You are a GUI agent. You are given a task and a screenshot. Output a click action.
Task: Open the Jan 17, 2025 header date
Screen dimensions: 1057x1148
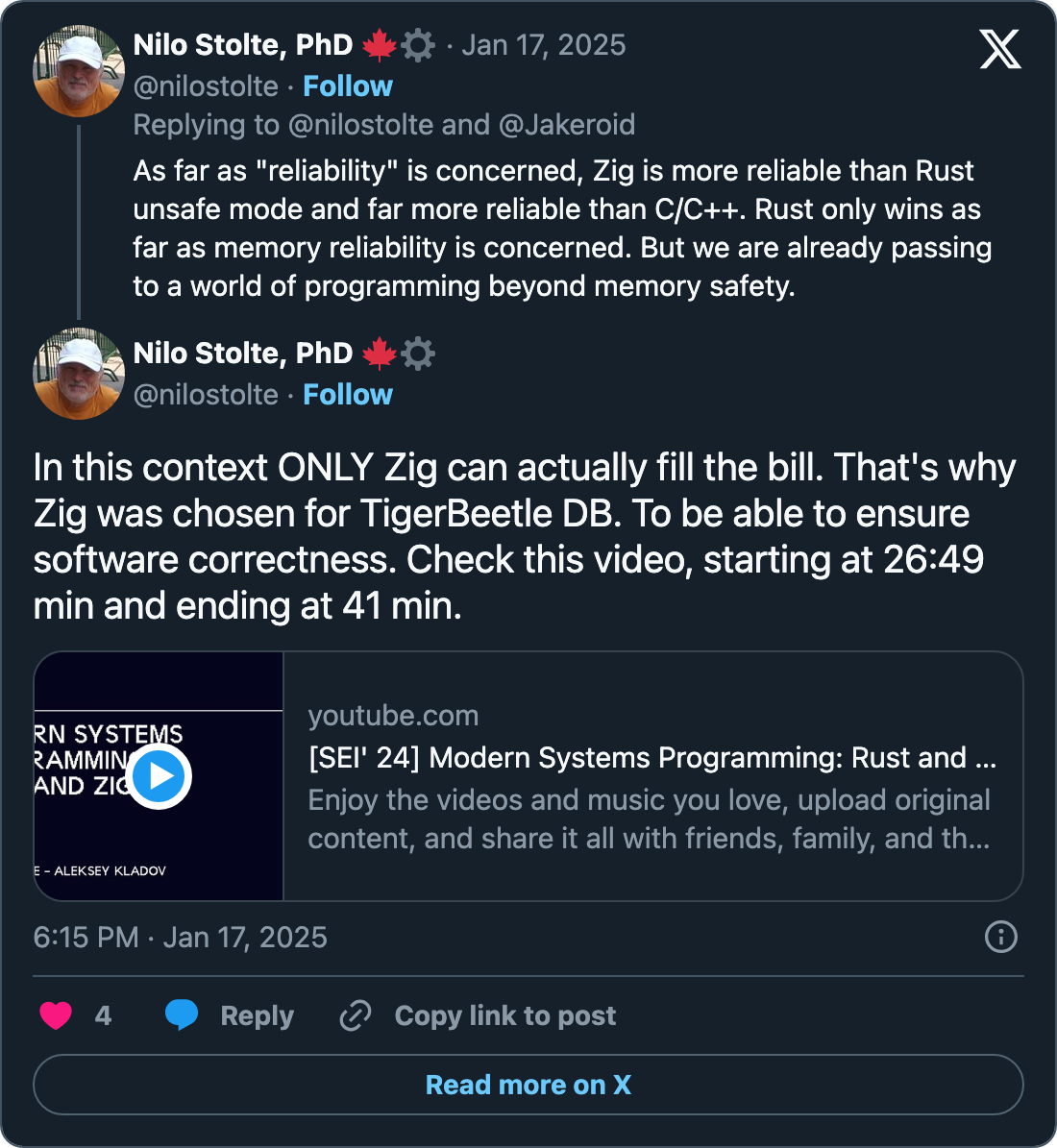[x=543, y=45]
